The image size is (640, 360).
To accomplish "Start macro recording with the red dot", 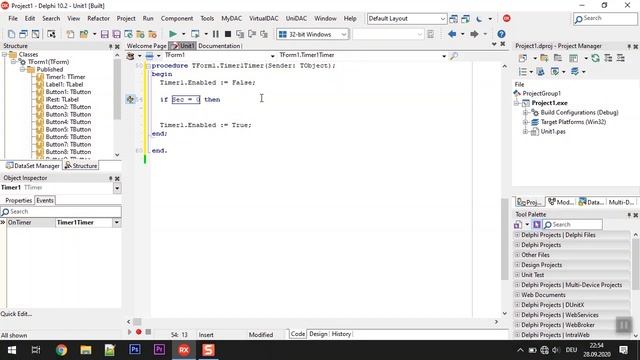I will [139, 332].
